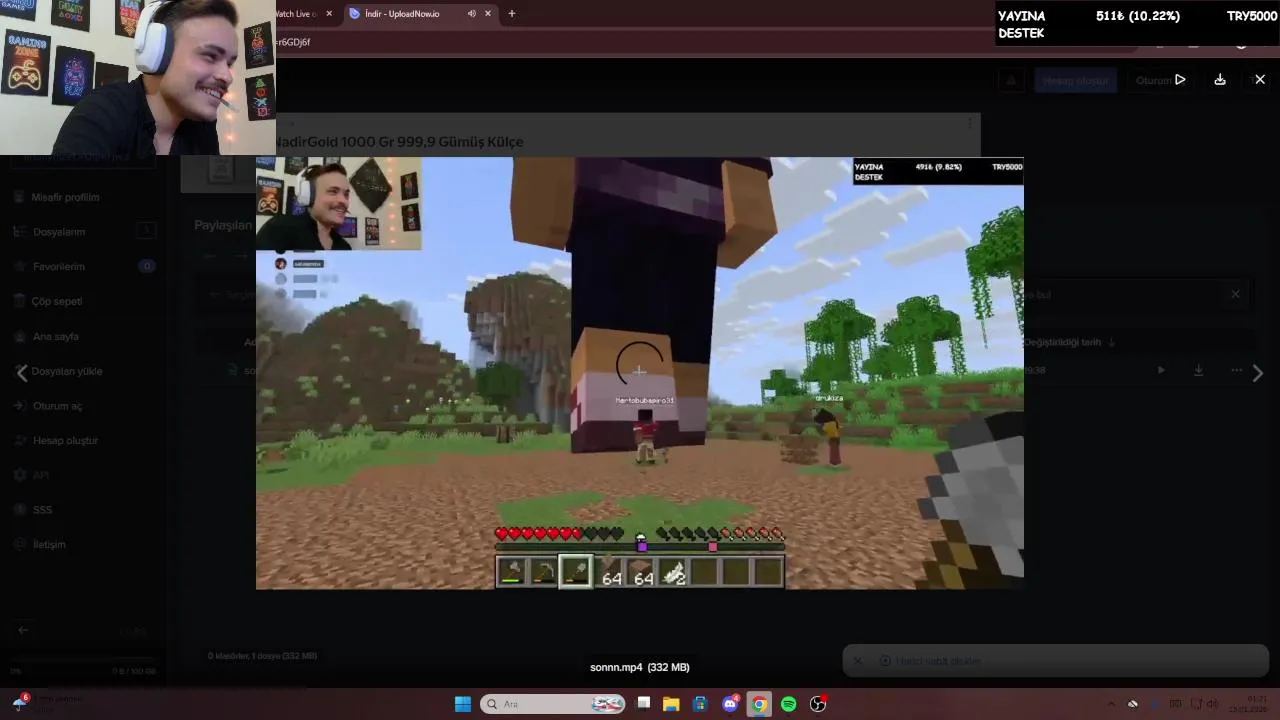The image size is (1280, 720).
Task: Open Misafir profilim in the sidebar
Action: tap(65, 197)
